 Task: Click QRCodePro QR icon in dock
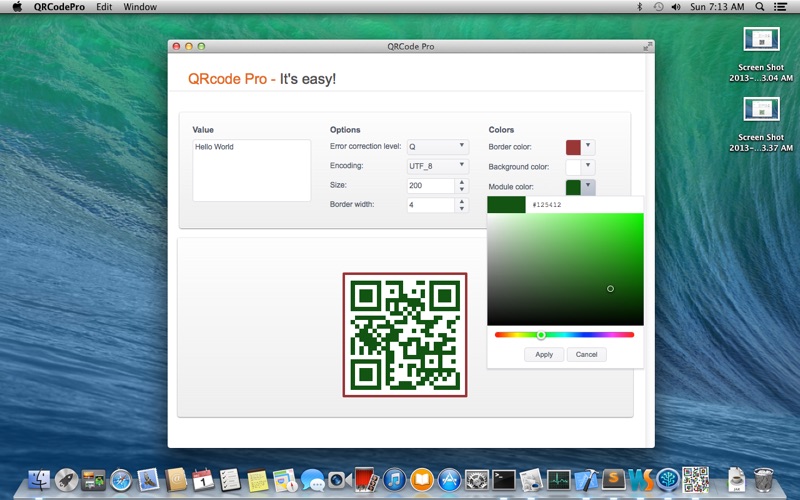(696, 480)
